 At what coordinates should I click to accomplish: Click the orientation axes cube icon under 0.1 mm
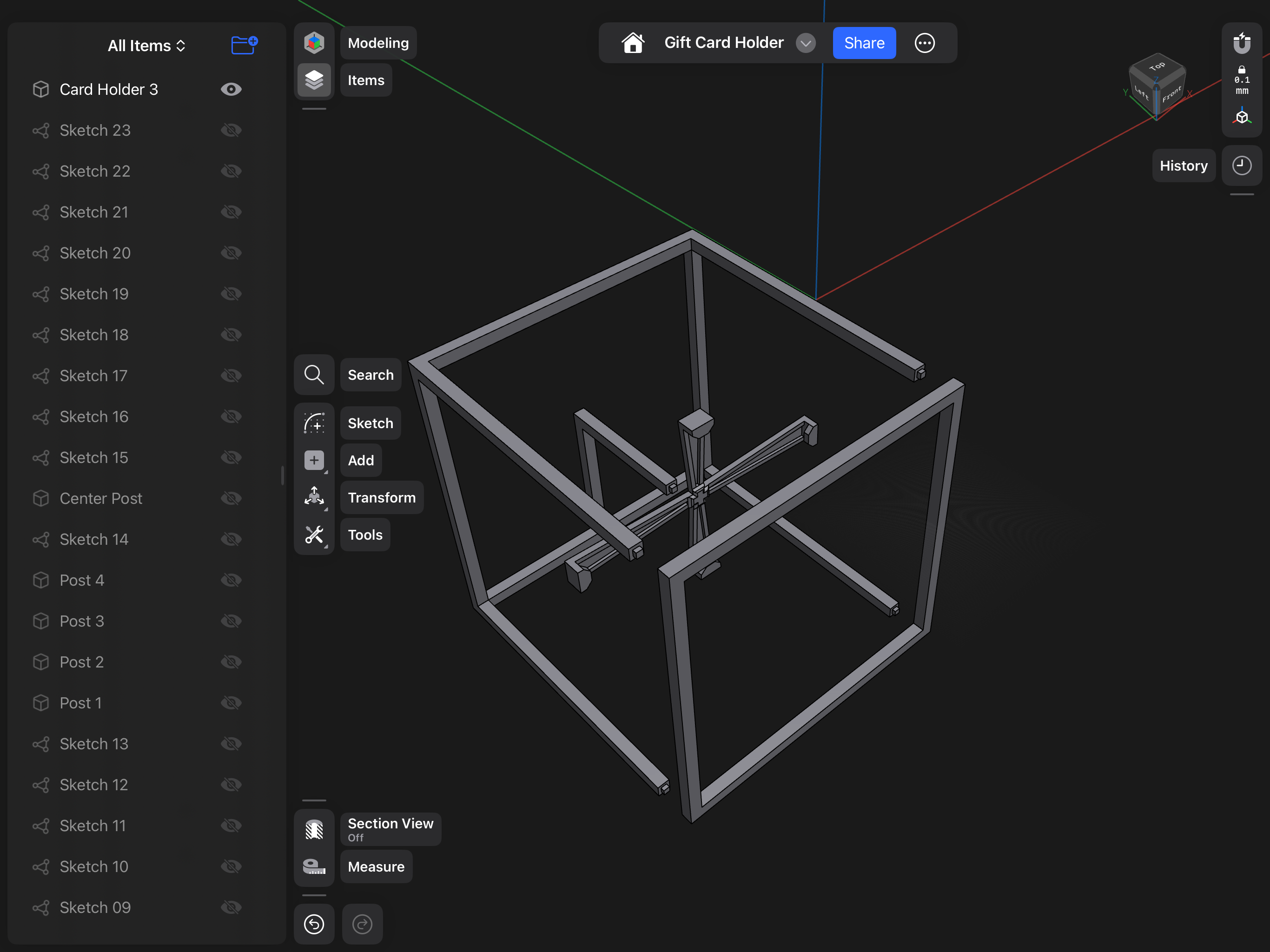[x=1242, y=117]
